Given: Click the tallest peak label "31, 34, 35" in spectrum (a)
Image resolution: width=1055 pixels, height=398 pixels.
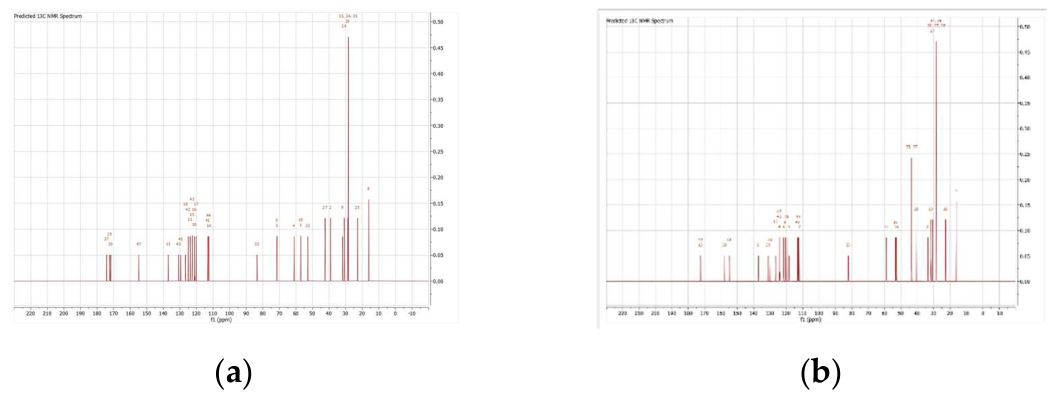Looking at the screenshot, I should 348,15.
